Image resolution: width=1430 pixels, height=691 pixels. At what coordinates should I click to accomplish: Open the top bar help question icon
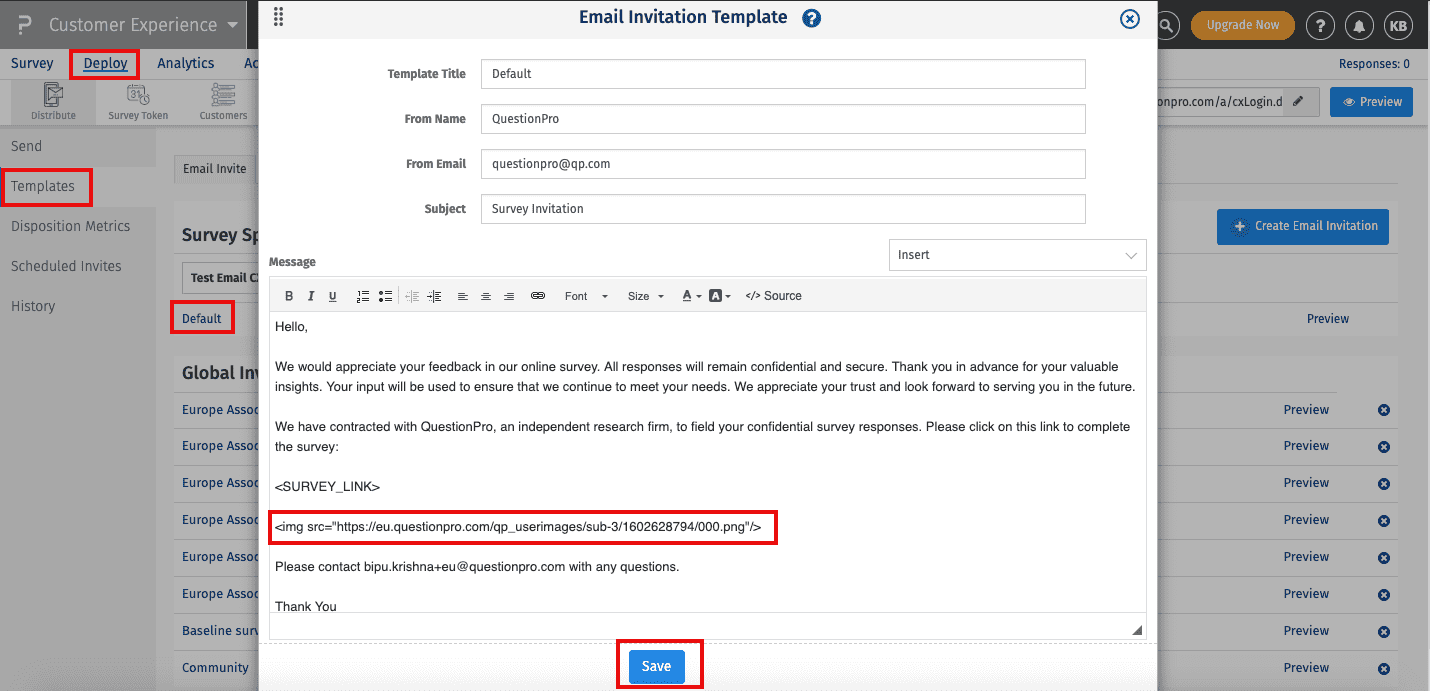coord(1321,26)
